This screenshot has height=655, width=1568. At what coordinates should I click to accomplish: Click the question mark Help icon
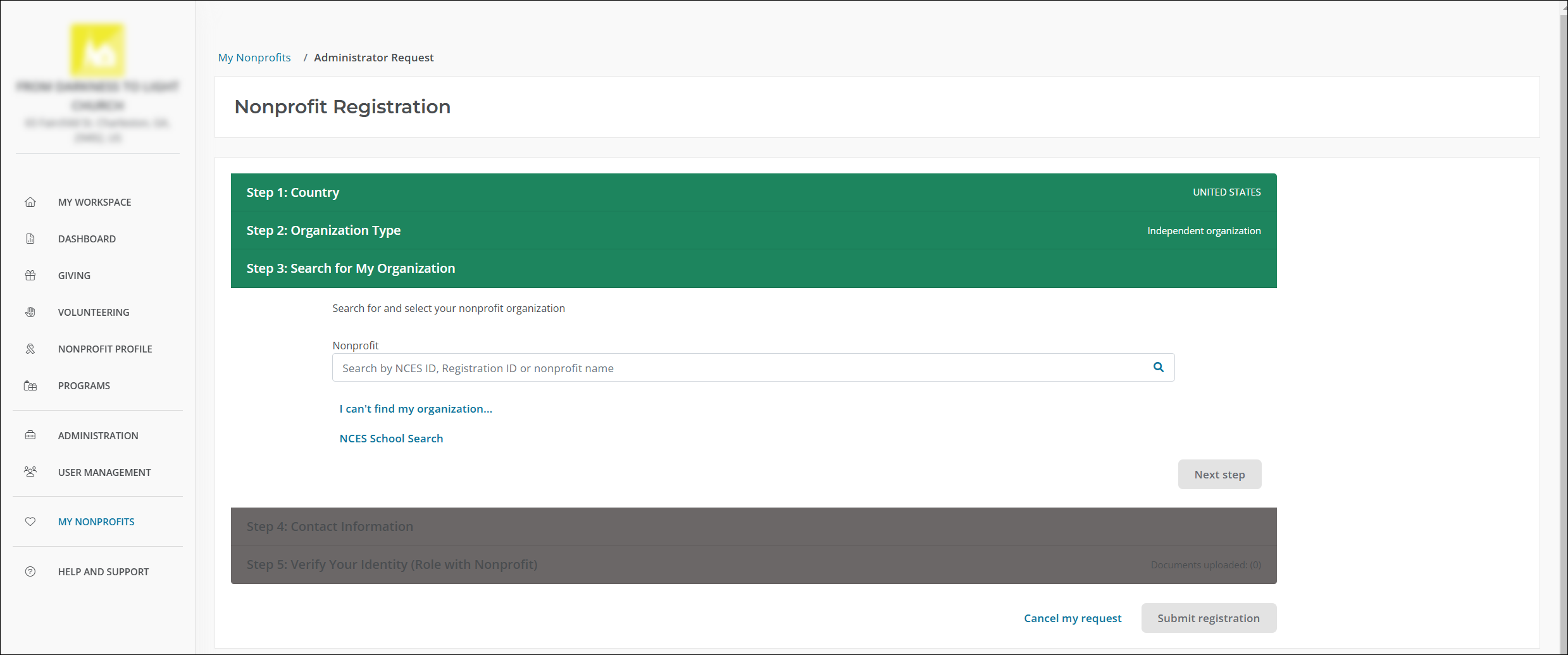click(30, 571)
